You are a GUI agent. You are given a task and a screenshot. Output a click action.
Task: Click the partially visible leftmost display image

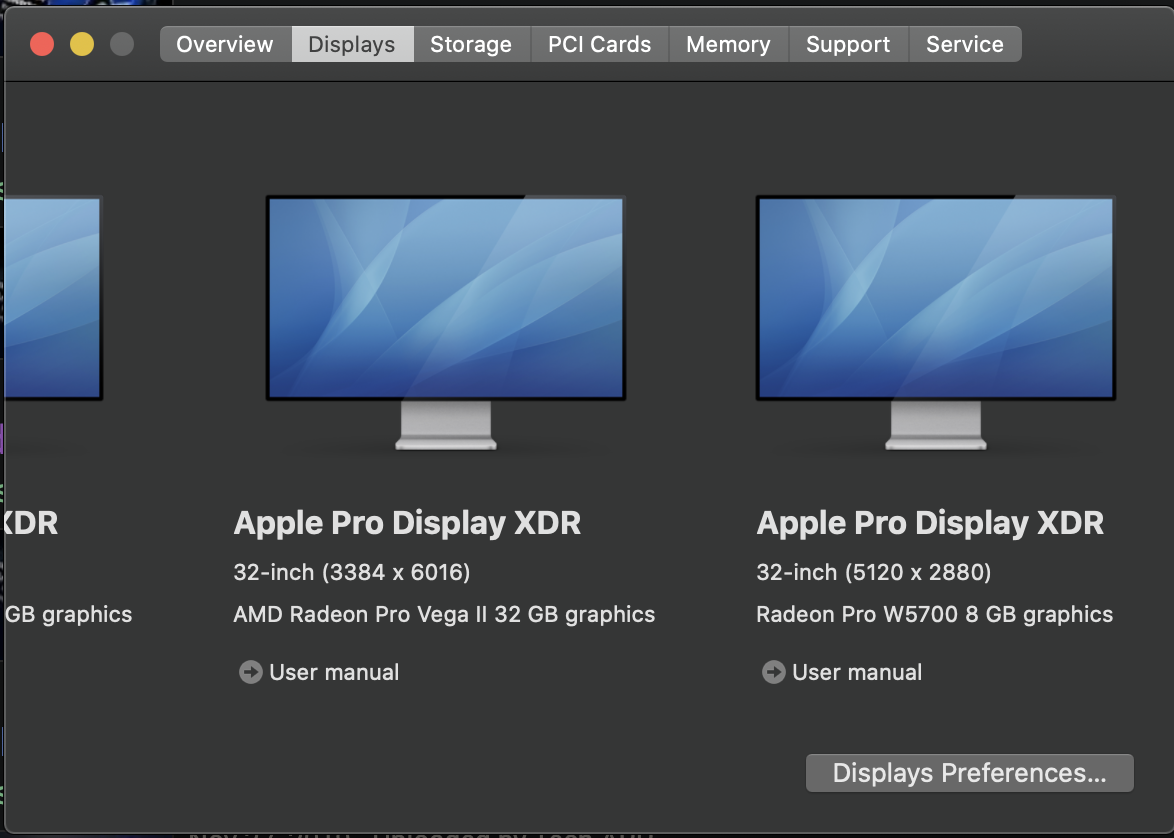[x=53, y=298]
